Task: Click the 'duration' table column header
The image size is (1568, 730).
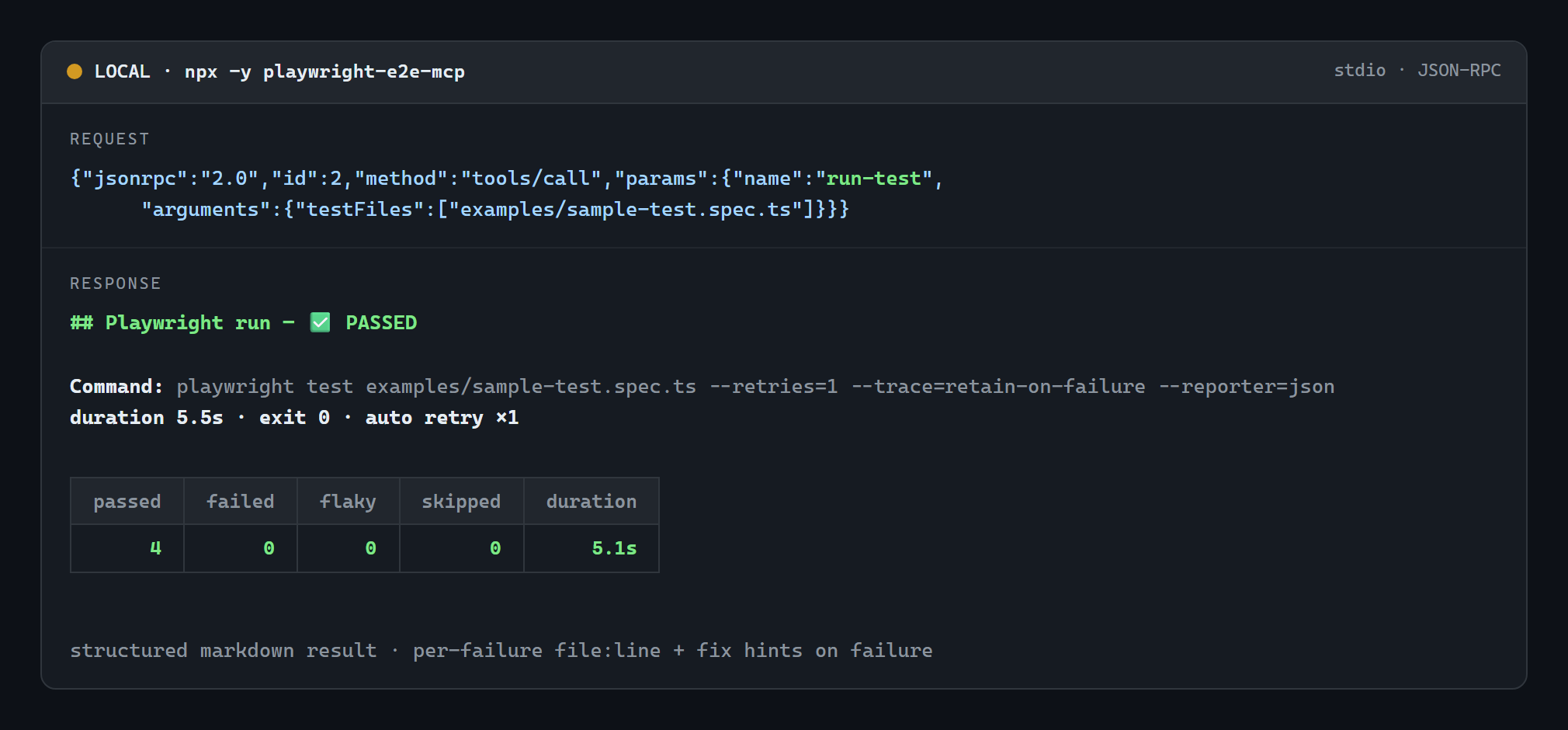Action: coord(591,502)
